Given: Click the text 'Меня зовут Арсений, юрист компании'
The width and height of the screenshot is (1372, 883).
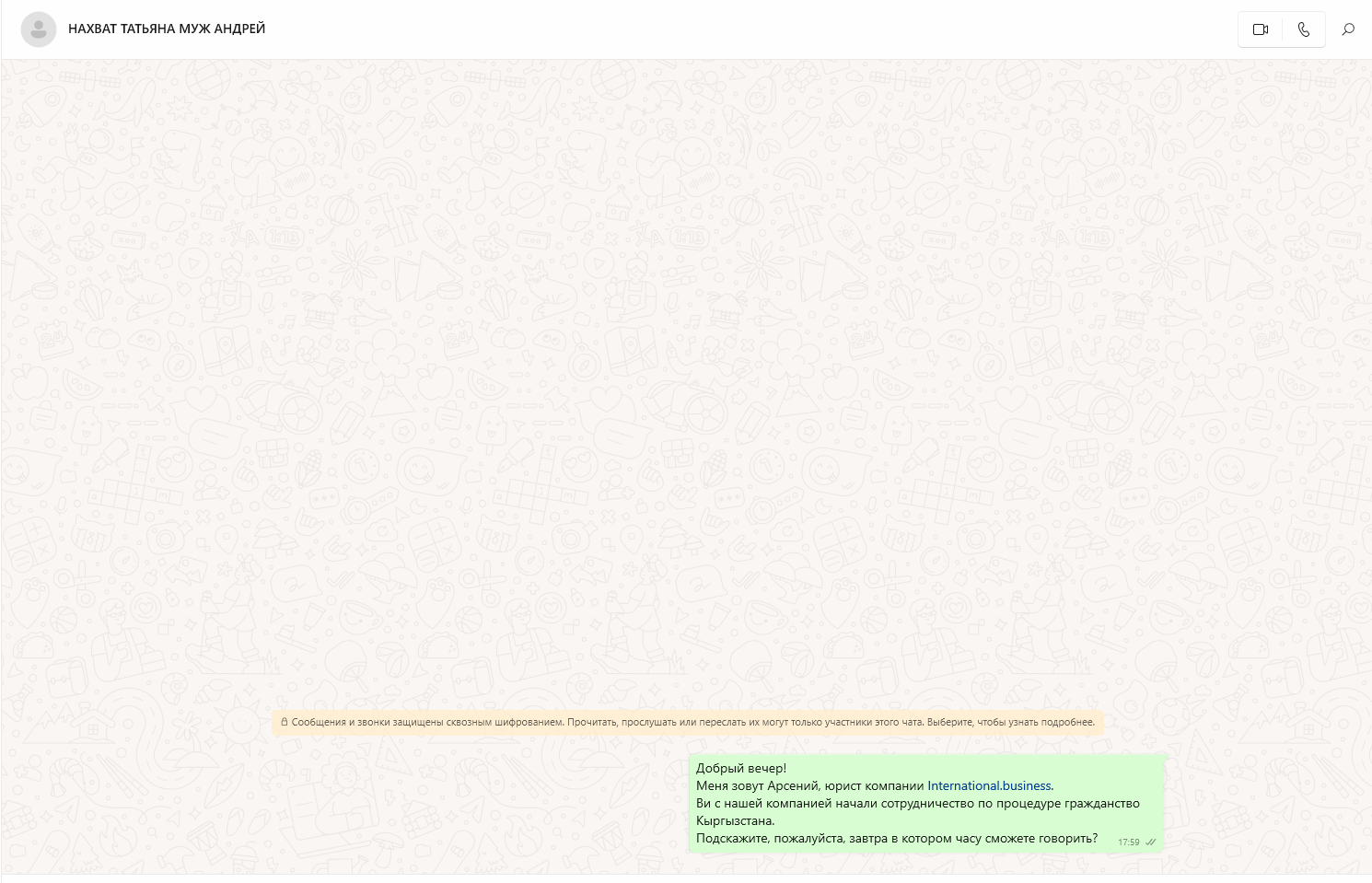Looking at the screenshot, I should (x=809, y=785).
